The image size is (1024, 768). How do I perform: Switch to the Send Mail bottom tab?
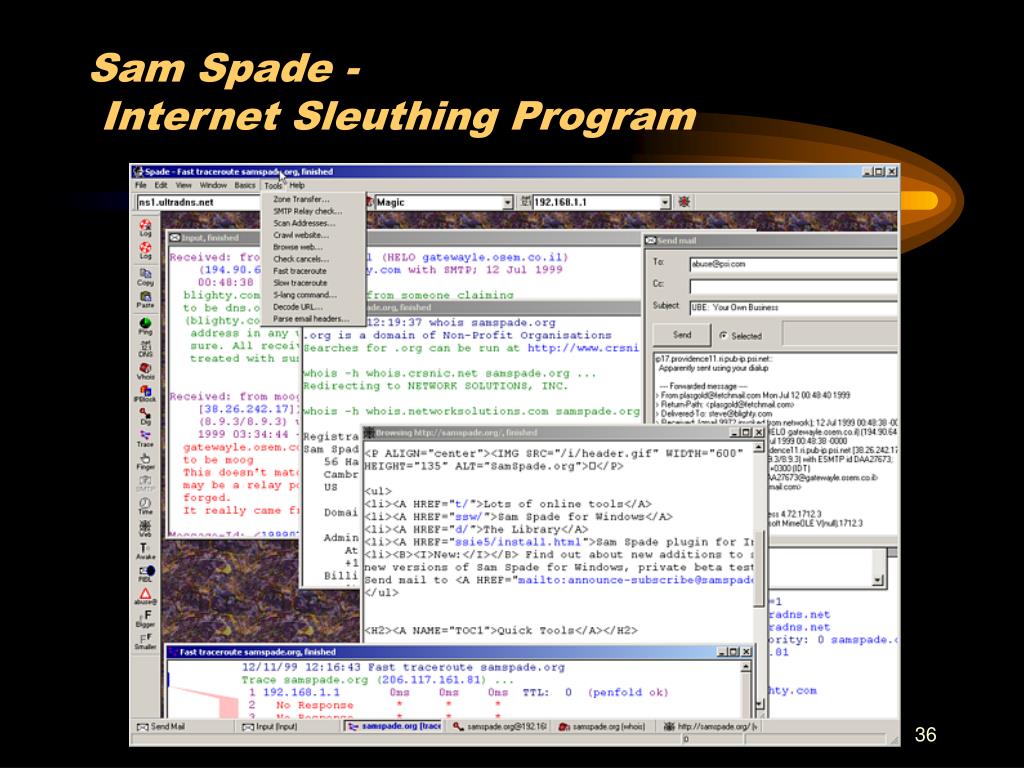[183, 726]
